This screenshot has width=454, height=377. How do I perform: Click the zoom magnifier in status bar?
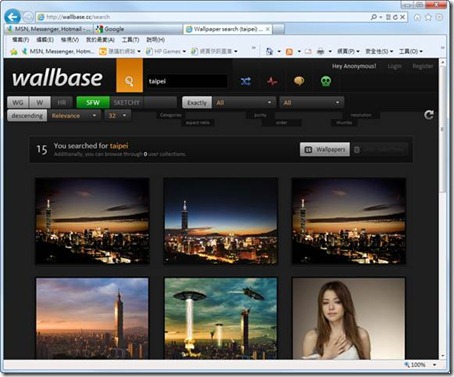(407, 365)
